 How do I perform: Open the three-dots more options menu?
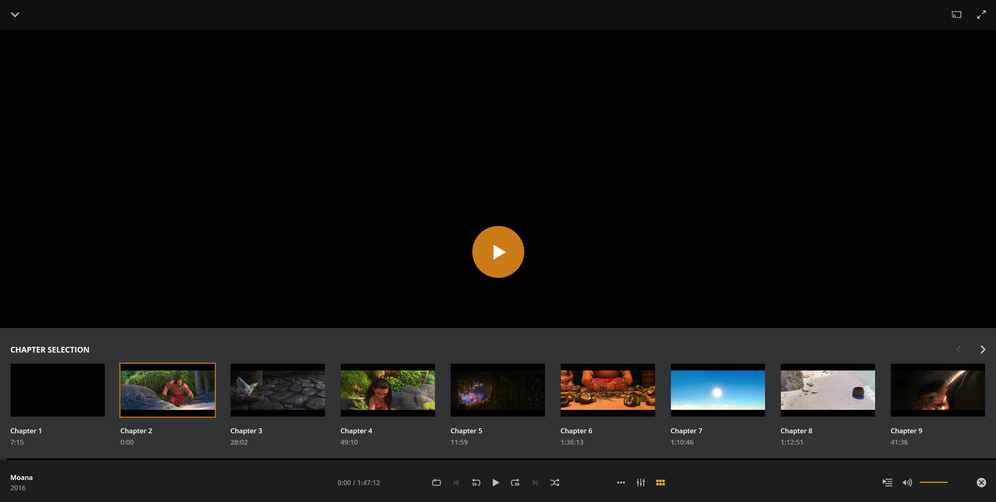(x=621, y=483)
